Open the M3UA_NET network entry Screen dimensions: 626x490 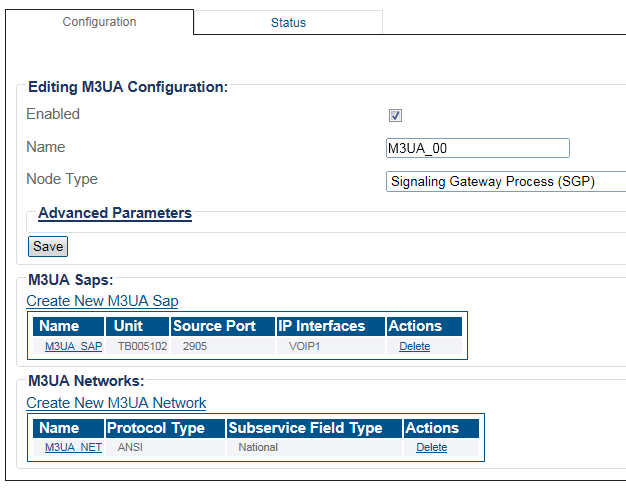pyautogui.click(x=73, y=447)
